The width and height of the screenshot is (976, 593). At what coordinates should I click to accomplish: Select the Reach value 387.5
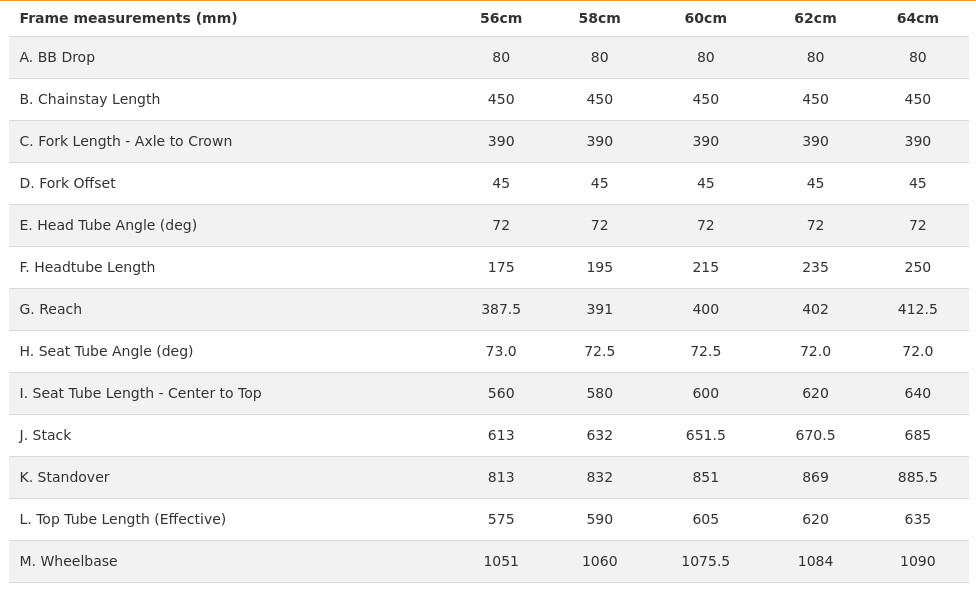point(501,309)
